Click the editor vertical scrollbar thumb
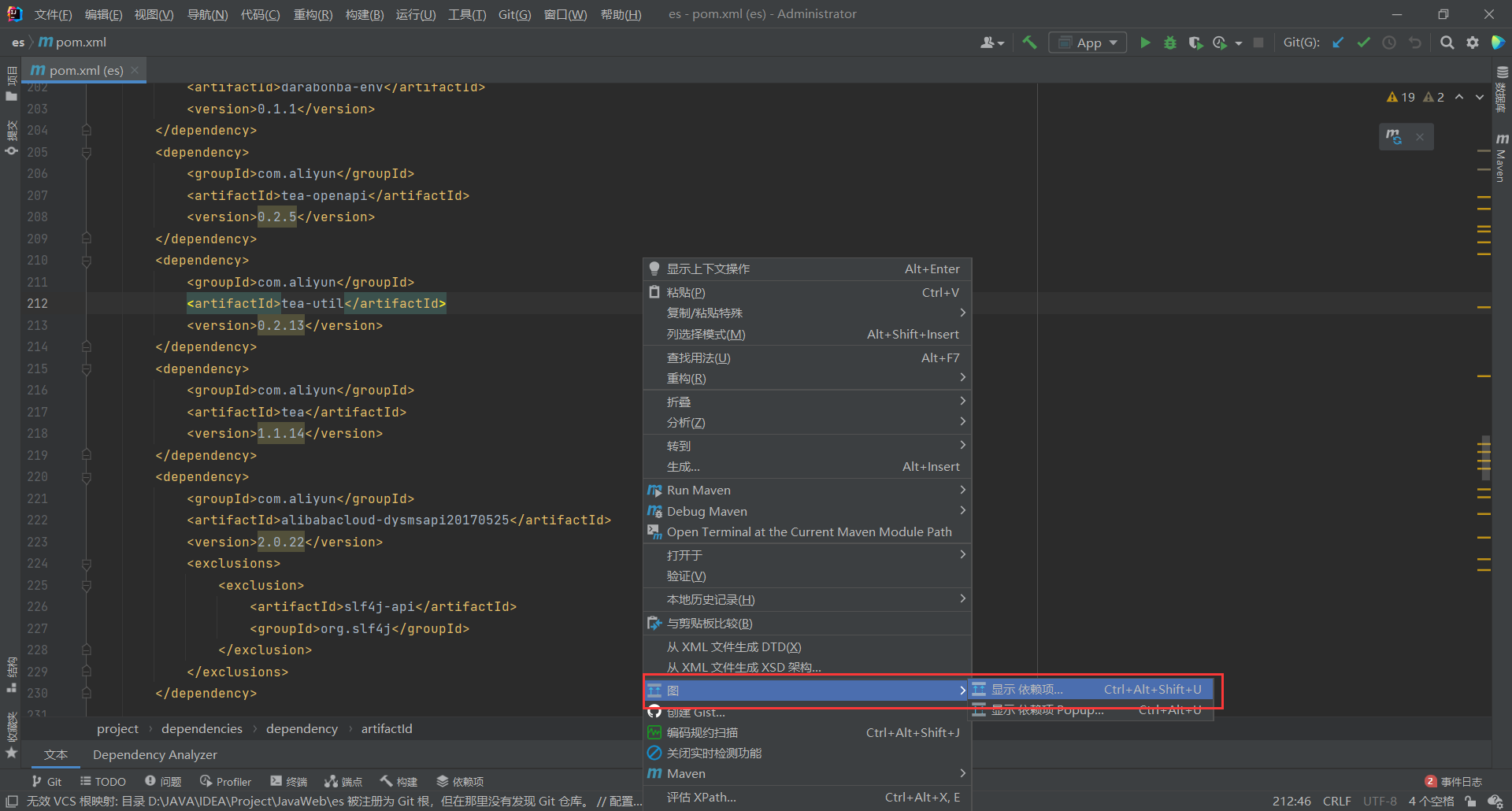The image size is (1512, 811). click(1485, 457)
